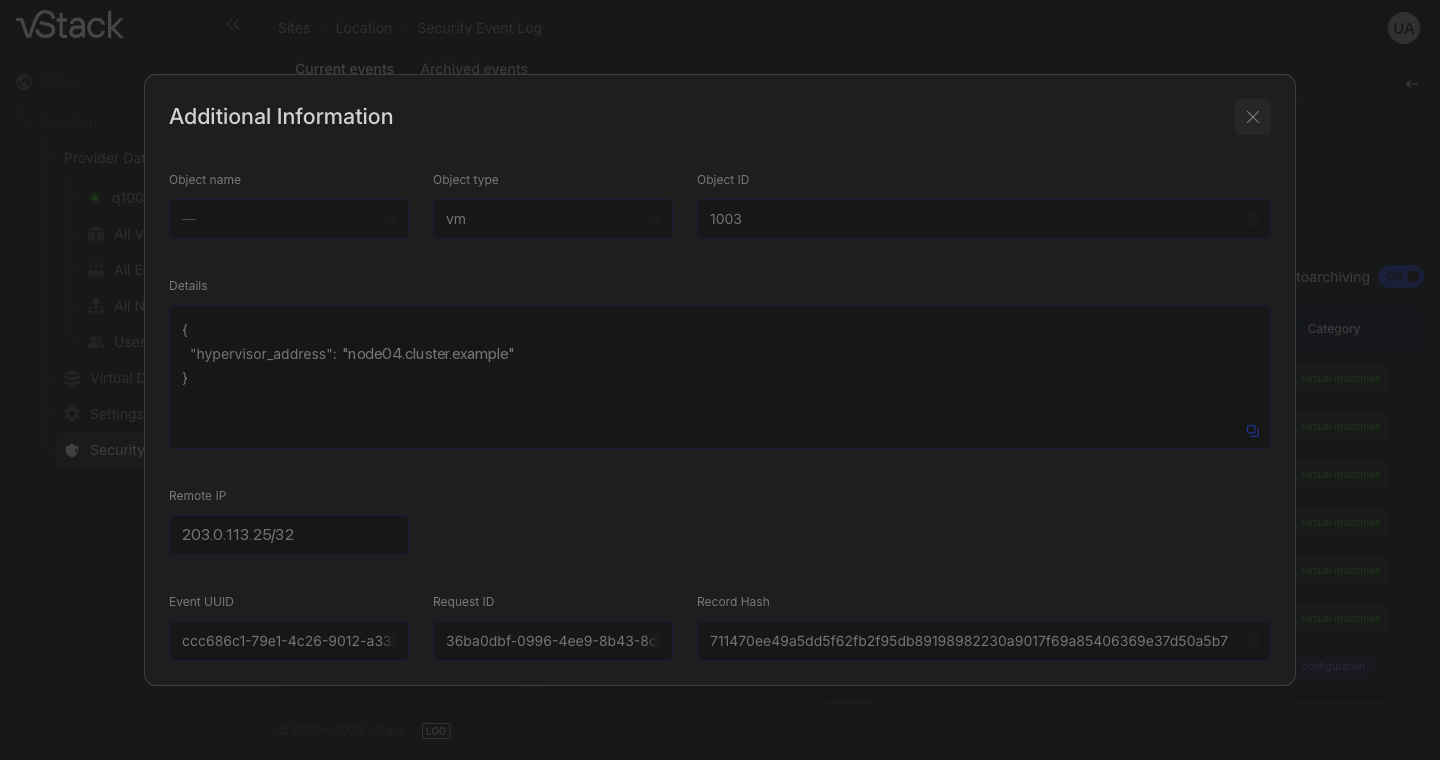Select the Location item in the sidebar tree
The height and width of the screenshot is (760, 1440).
(69, 122)
